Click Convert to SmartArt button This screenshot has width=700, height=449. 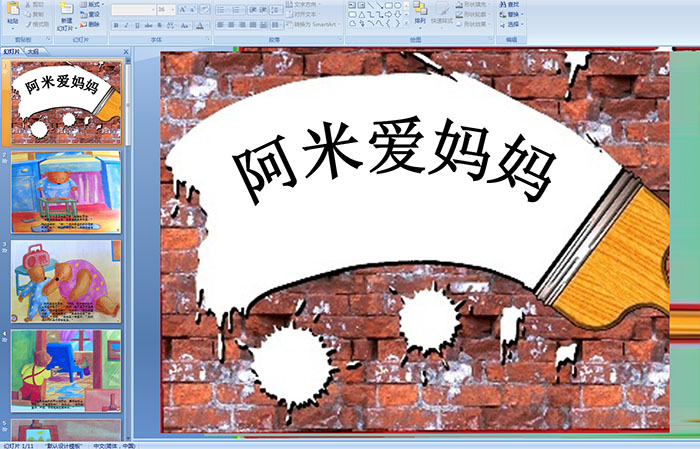point(313,24)
